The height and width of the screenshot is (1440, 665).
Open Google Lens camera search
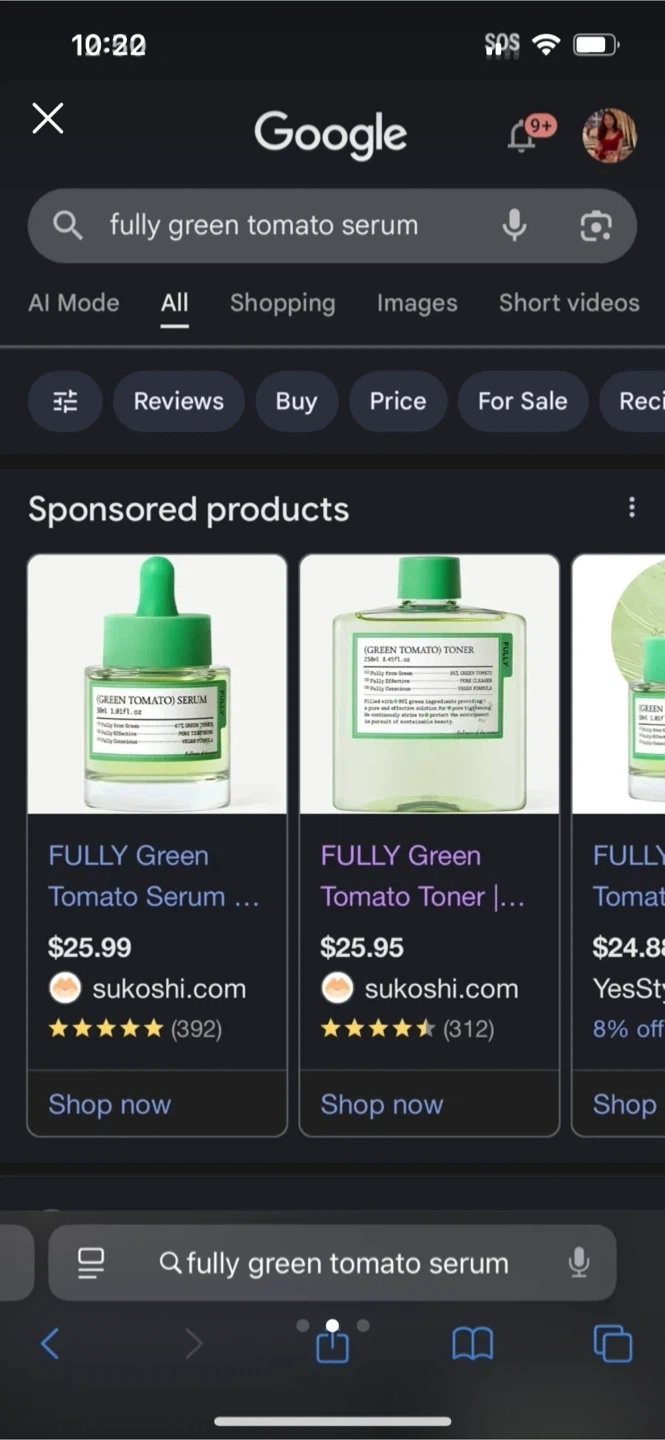[596, 226]
